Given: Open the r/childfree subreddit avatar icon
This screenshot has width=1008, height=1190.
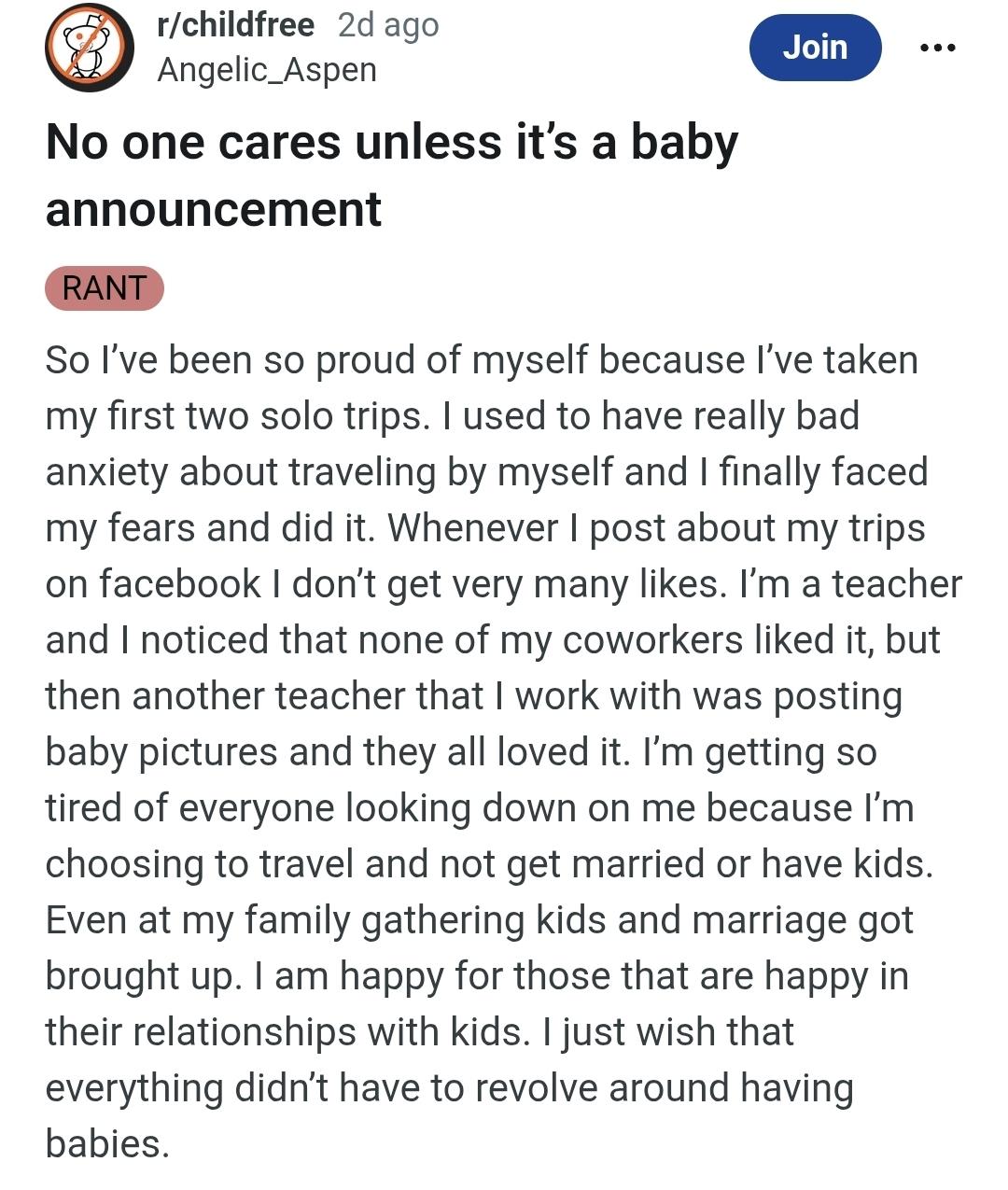Looking at the screenshot, I should pyautogui.click(x=90, y=47).
